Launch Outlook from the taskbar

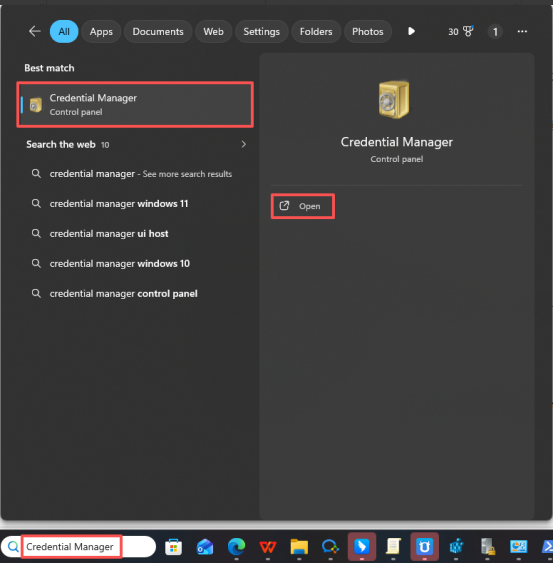tap(205, 547)
